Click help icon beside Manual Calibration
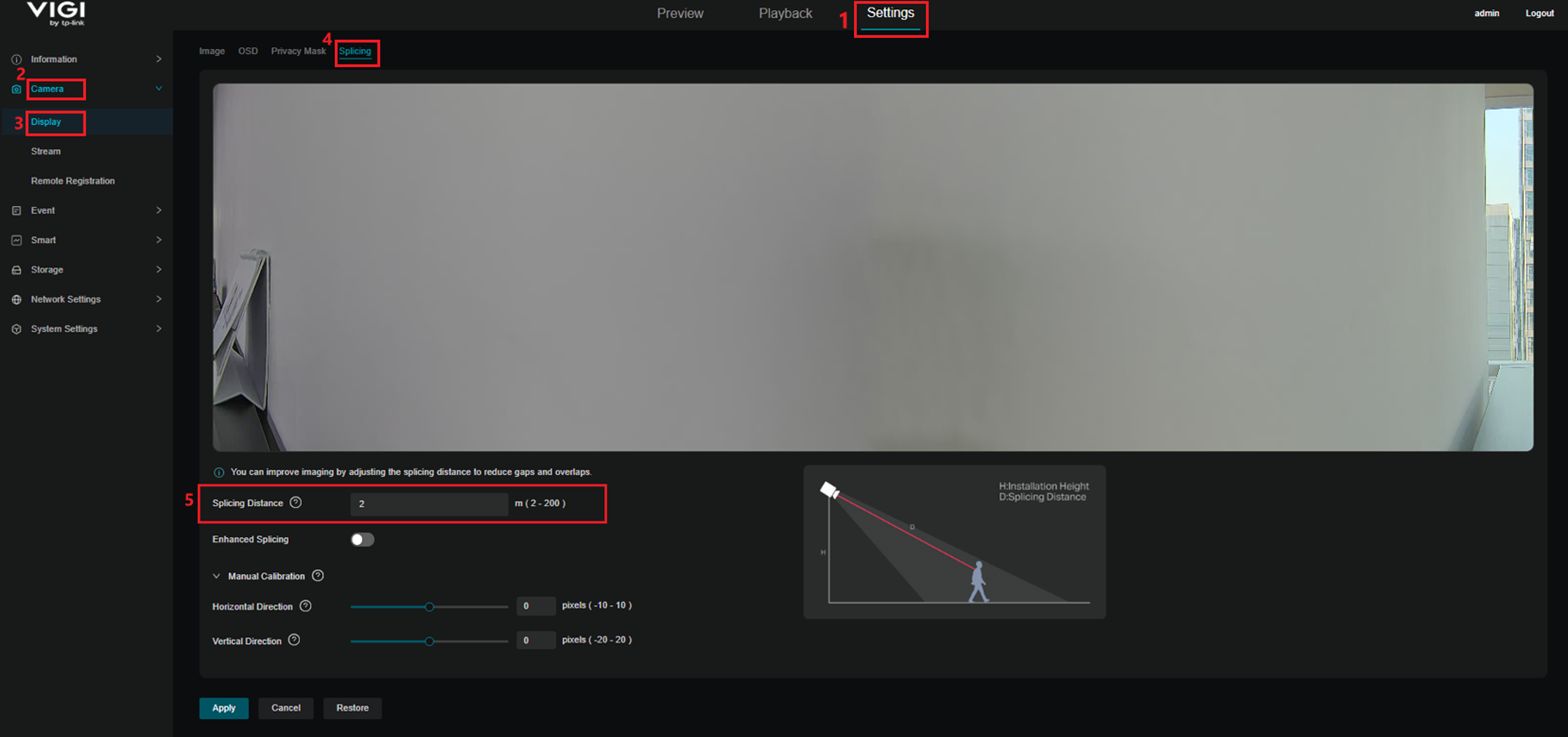The height and width of the screenshot is (737, 1568). coord(318,576)
